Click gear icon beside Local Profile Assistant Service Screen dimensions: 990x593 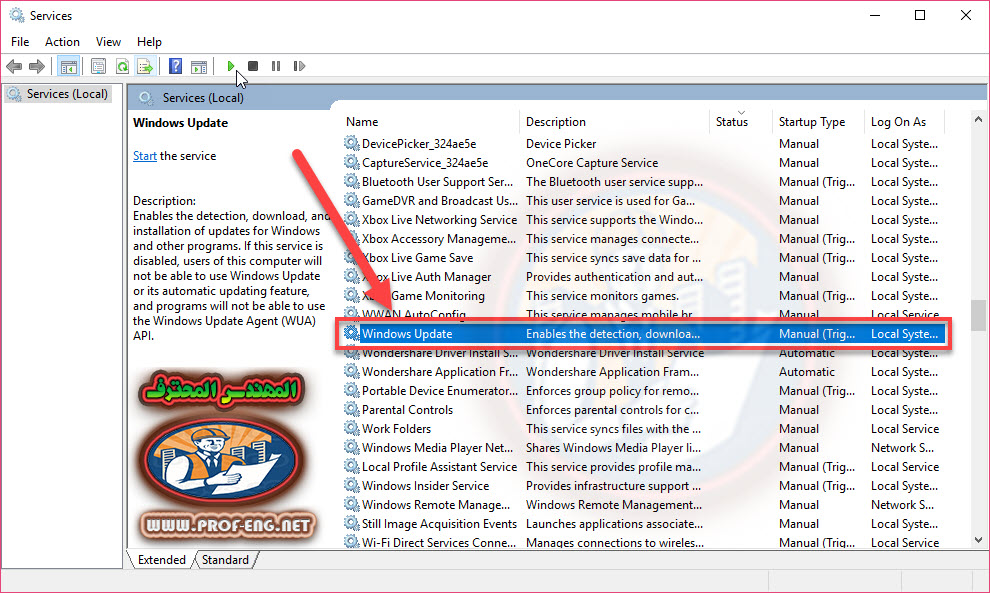(x=352, y=466)
